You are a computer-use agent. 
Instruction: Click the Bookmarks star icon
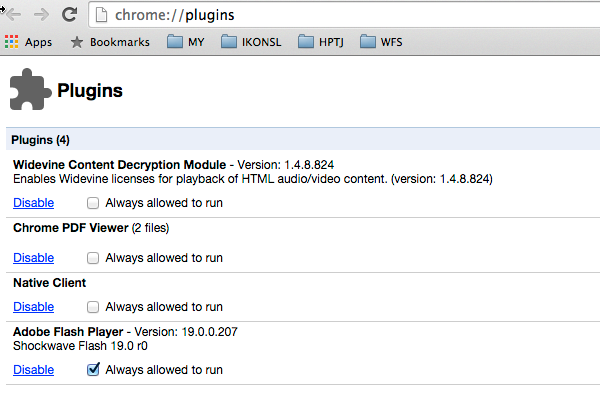tap(77, 42)
